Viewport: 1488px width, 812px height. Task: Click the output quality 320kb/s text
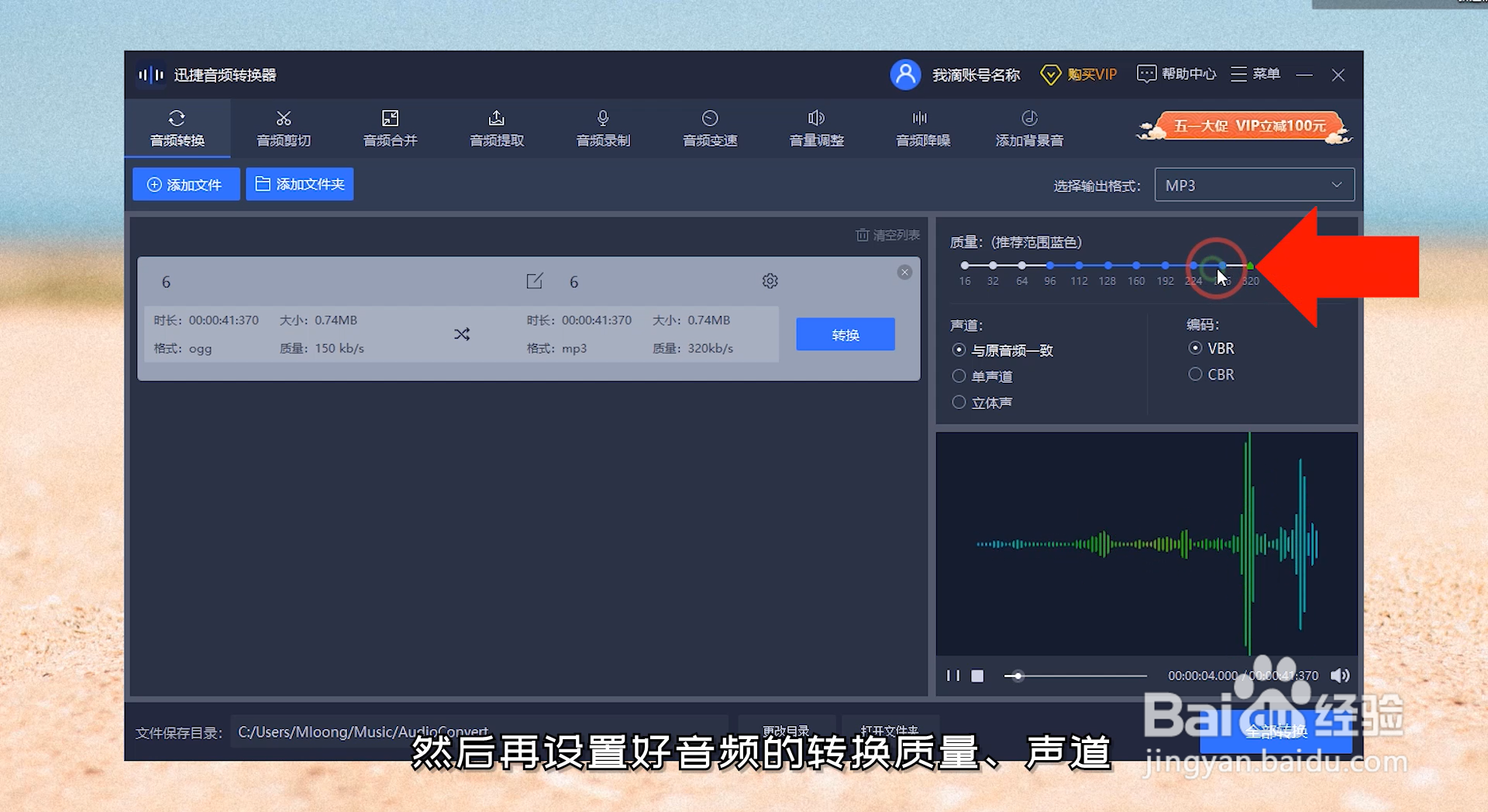pos(710,349)
